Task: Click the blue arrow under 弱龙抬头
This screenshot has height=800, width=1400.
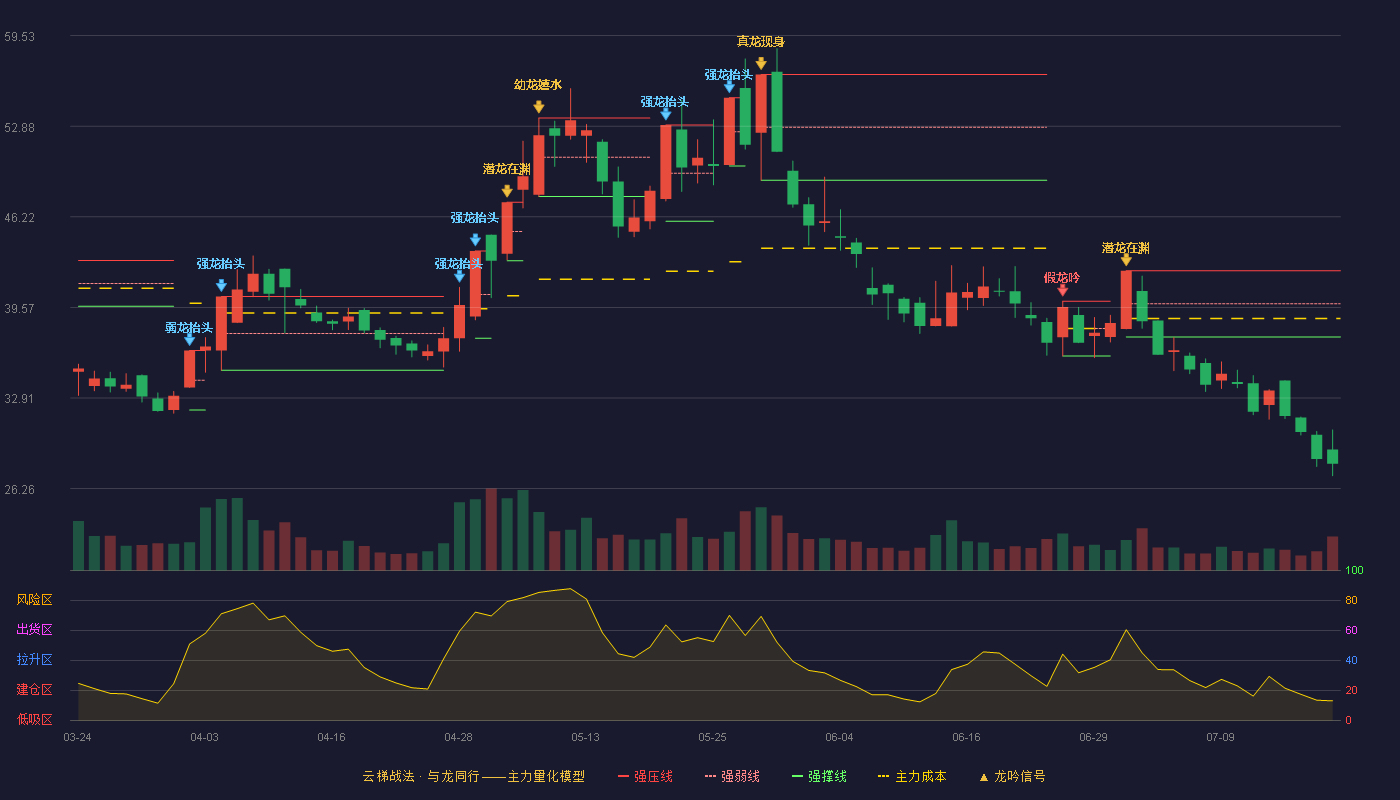Action: tap(189, 340)
